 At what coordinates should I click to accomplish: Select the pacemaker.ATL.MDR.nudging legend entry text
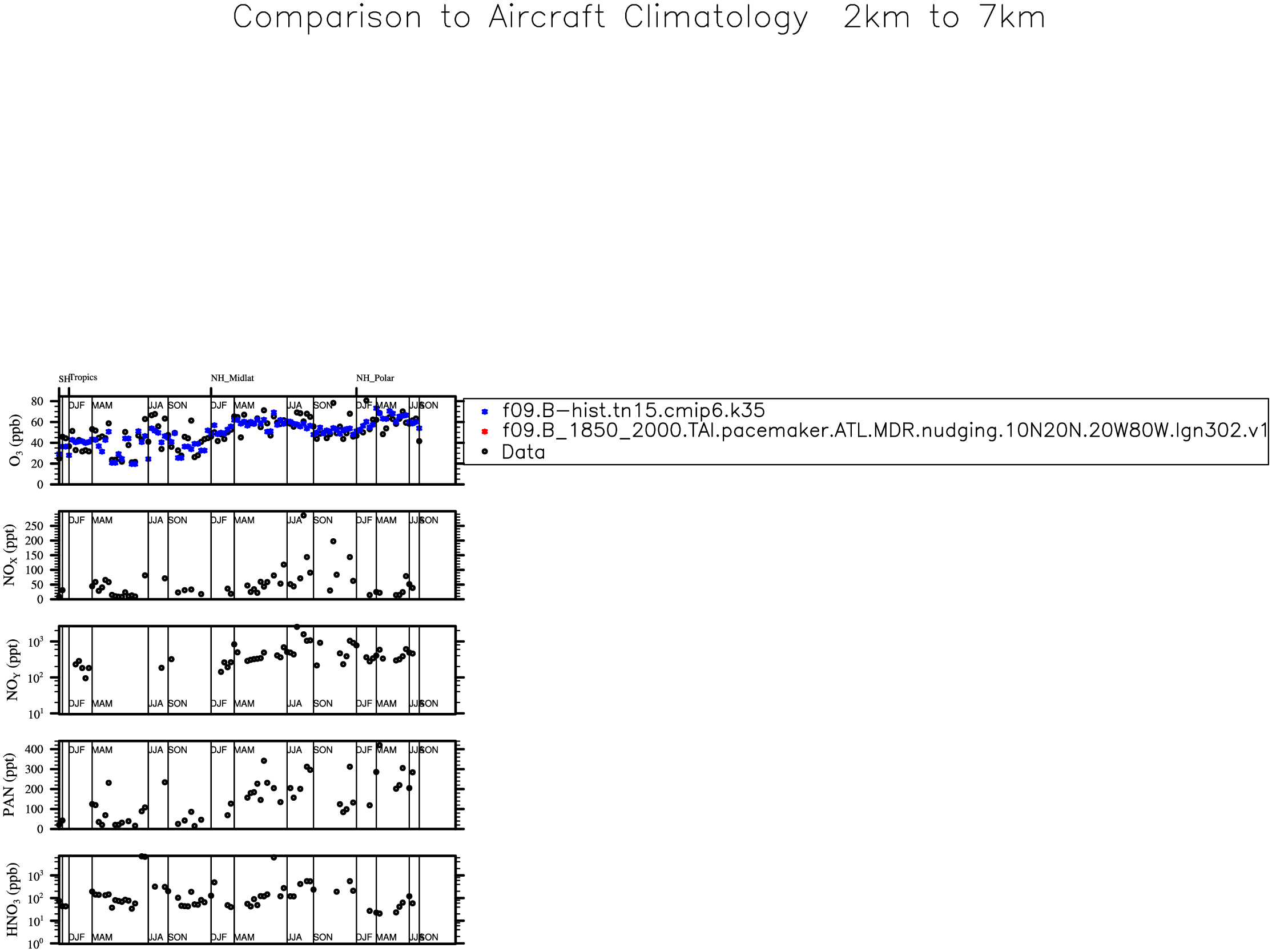click(x=884, y=430)
